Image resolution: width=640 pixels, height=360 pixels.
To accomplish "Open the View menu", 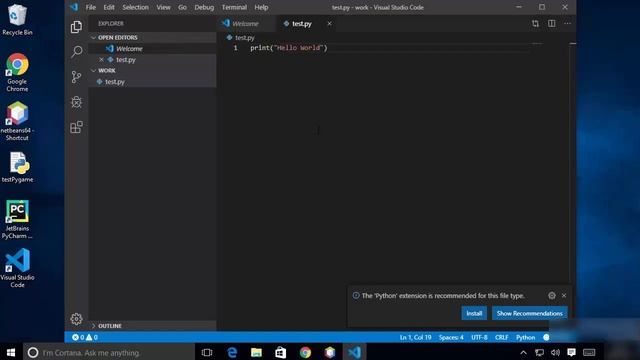I will pos(163,7).
